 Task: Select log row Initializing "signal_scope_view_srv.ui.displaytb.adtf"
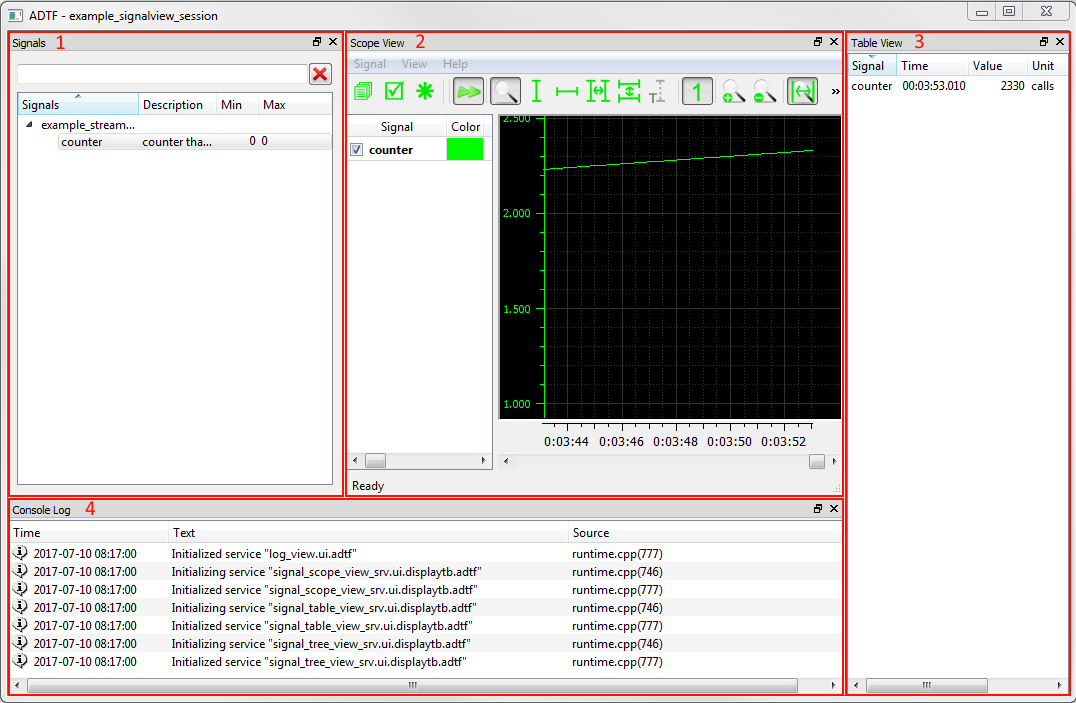(425, 572)
